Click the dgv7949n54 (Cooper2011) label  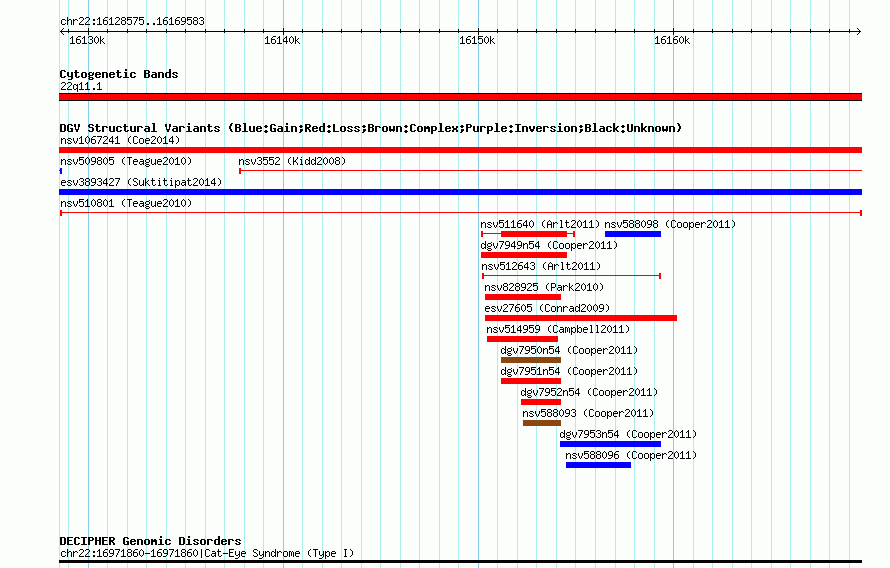point(549,245)
